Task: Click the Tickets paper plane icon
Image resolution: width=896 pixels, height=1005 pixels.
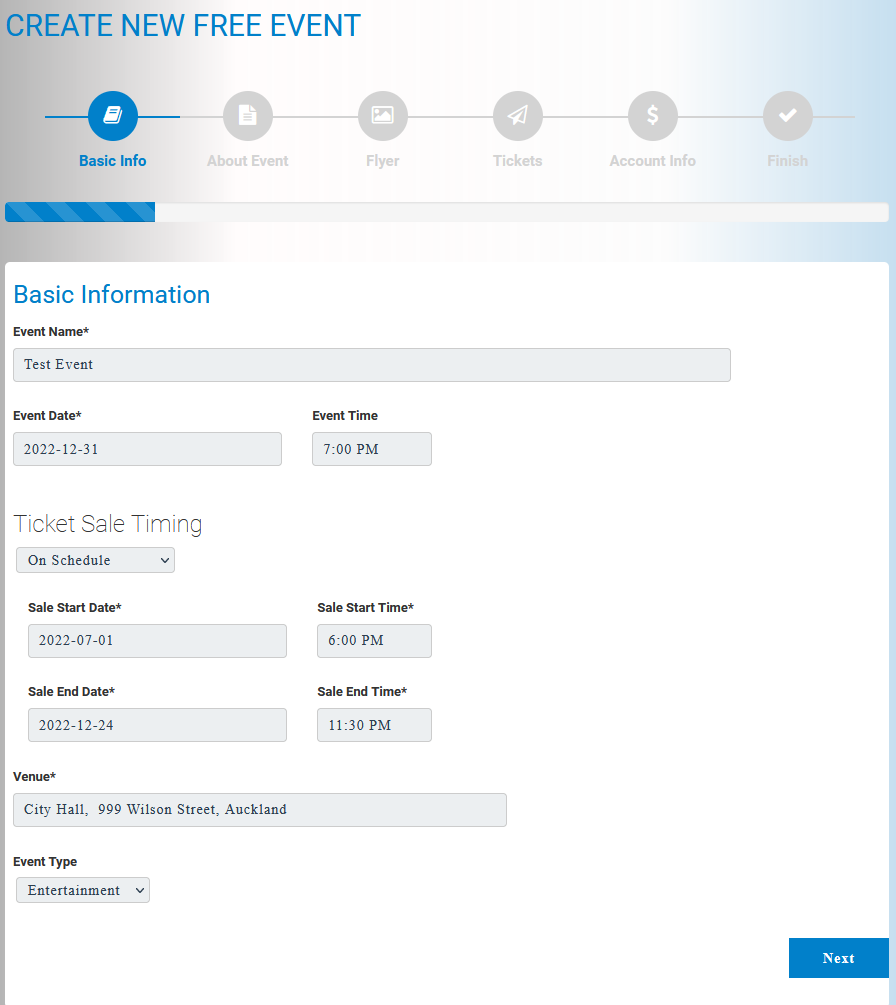Action: point(517,116)
